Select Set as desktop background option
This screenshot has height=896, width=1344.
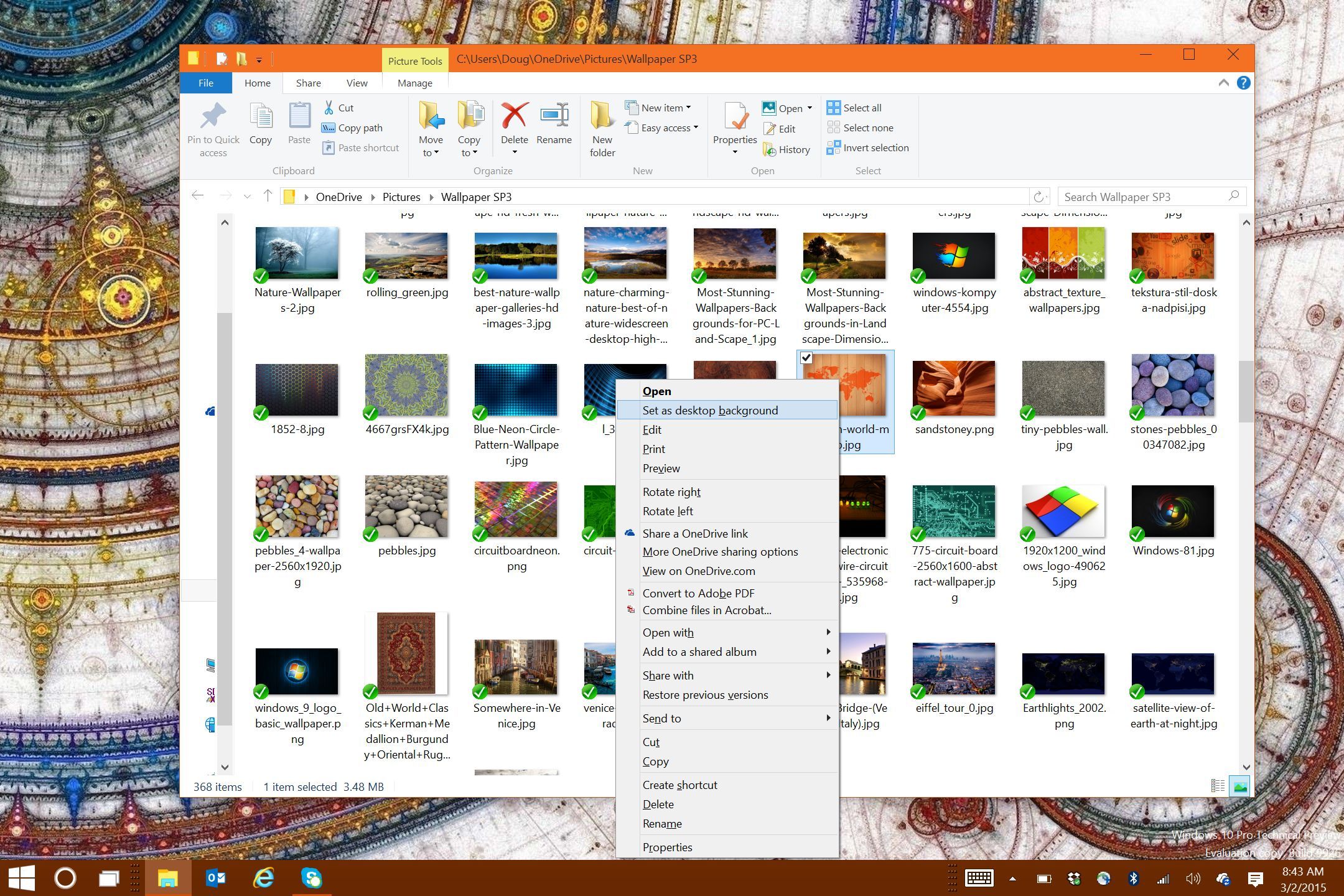click(x=710, y=410)
